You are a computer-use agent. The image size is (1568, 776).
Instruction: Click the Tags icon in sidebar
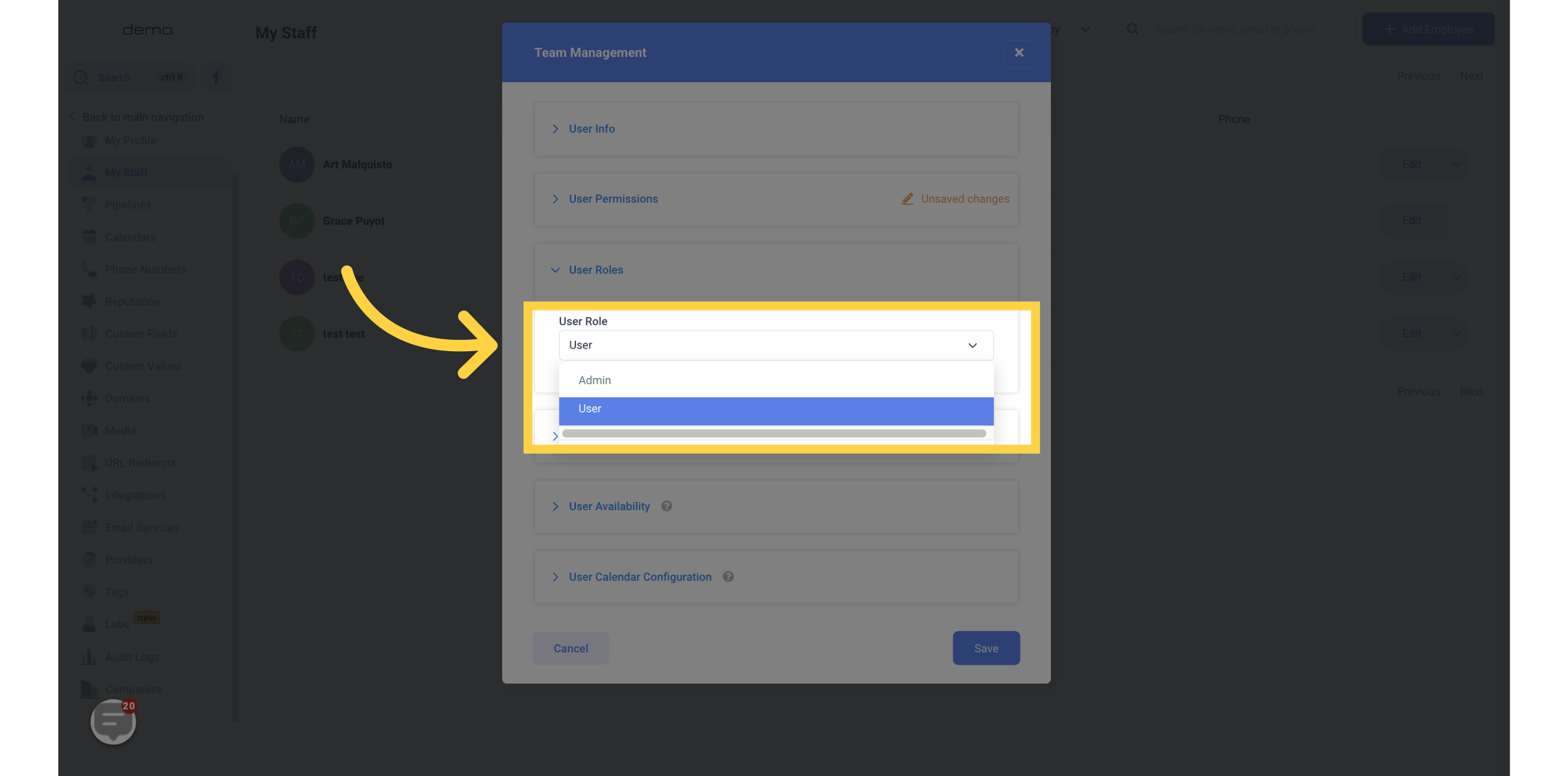point(89,592)
